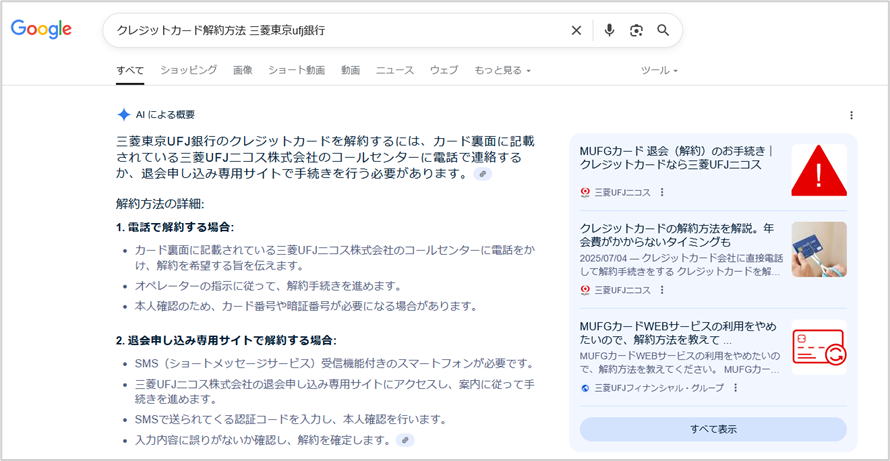Image resolution: width=890 pixels, height=461 pixels.
Task: Open three-dot menu for first 三菱UFJニコス source
Action: coord(661,192)
